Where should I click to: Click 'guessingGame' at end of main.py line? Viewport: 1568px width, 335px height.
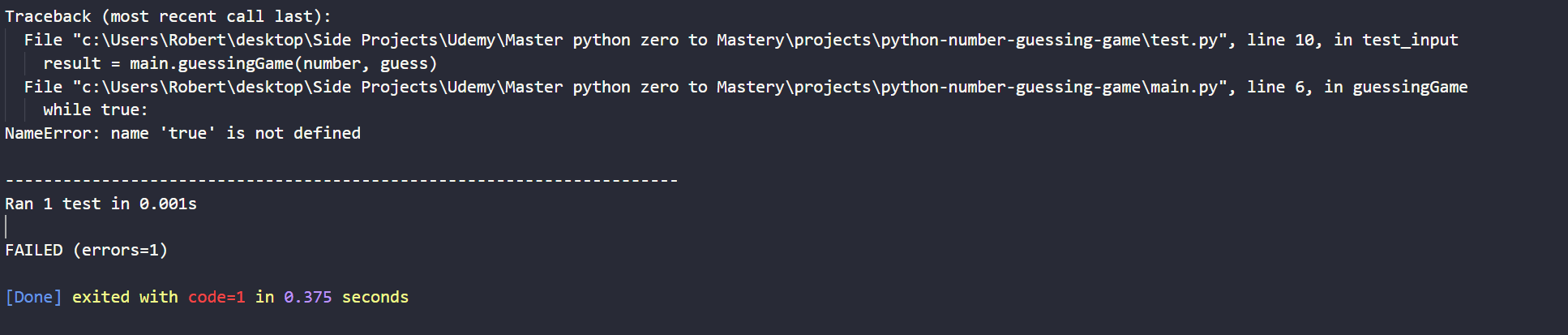coord(1410,87)
